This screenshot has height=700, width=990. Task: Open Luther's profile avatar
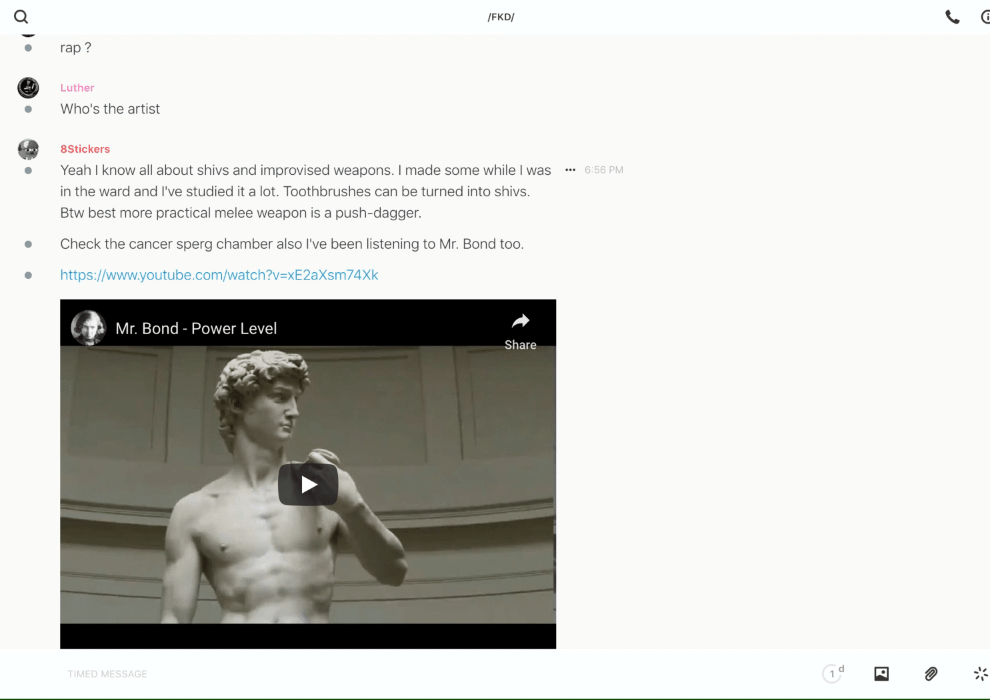tap(28, 88)
